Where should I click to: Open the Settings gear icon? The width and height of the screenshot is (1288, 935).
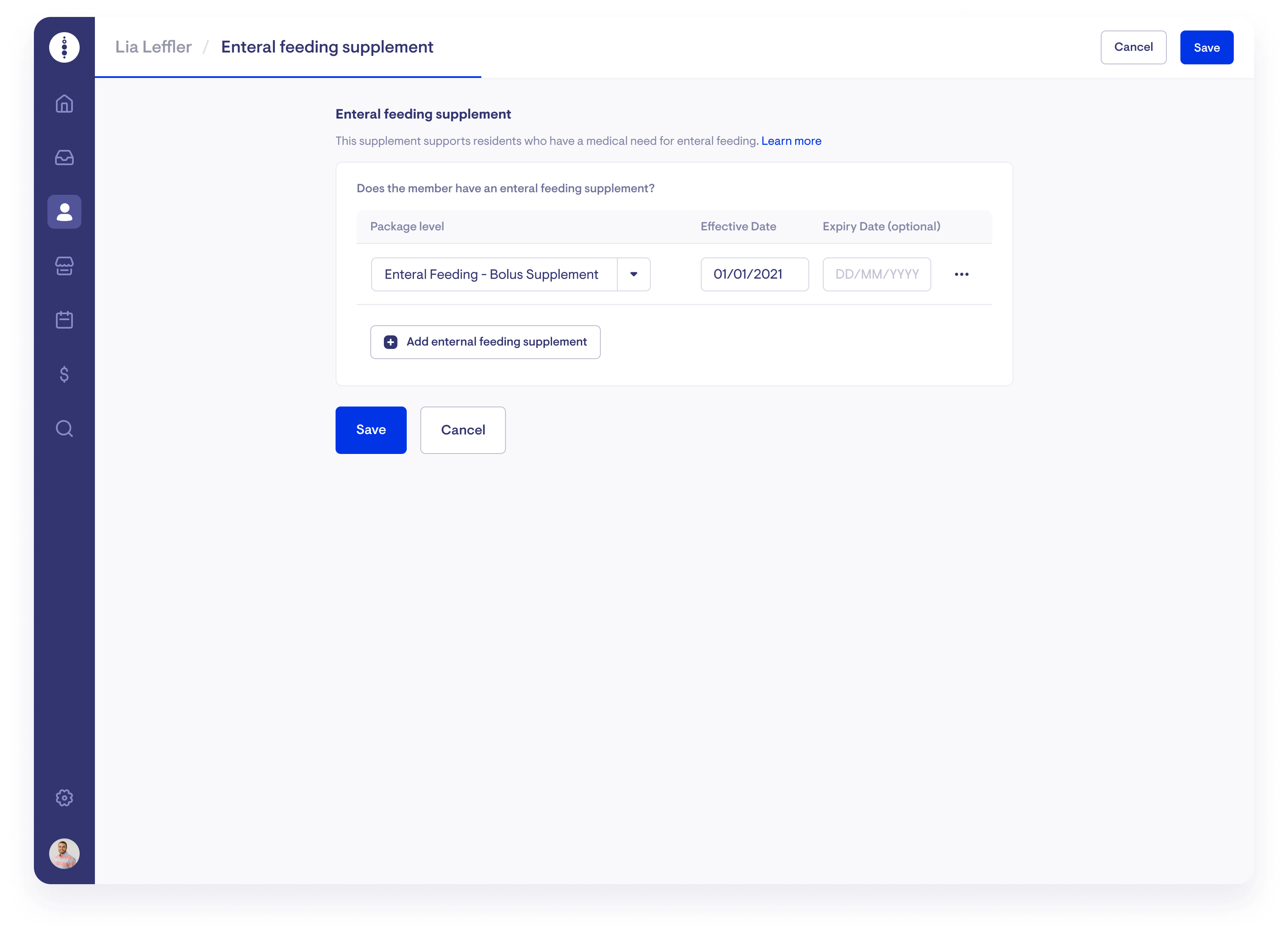pos(64,798)
